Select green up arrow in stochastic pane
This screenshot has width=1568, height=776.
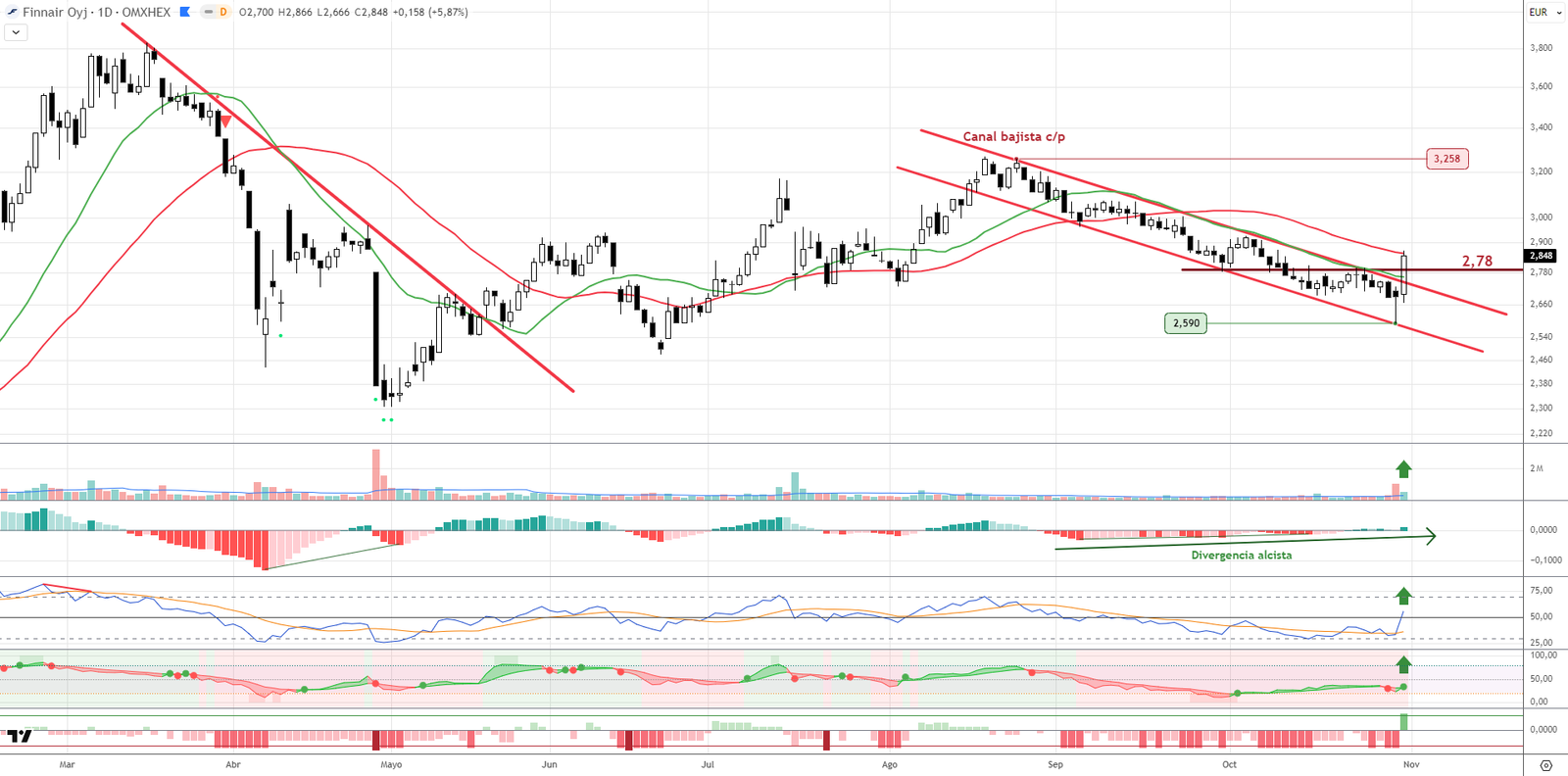1403,665
